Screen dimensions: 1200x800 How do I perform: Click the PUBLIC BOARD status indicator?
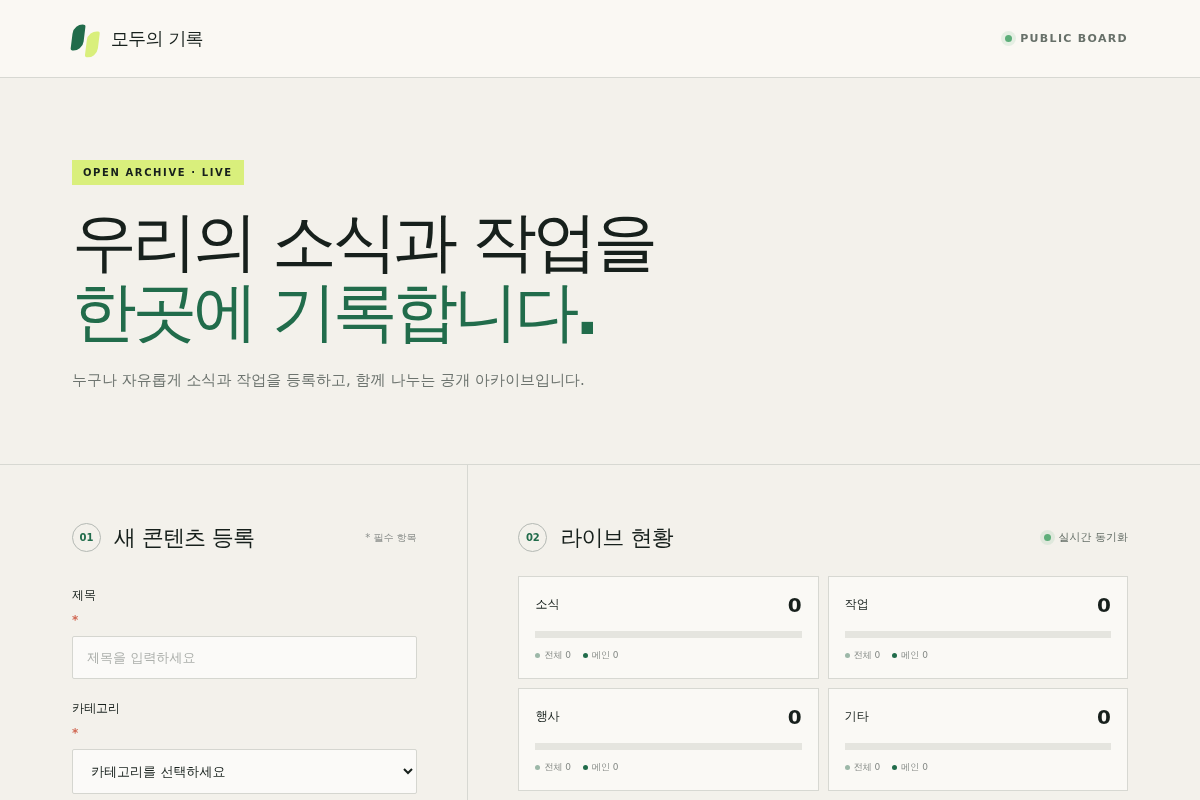[x=1064, y=38]
